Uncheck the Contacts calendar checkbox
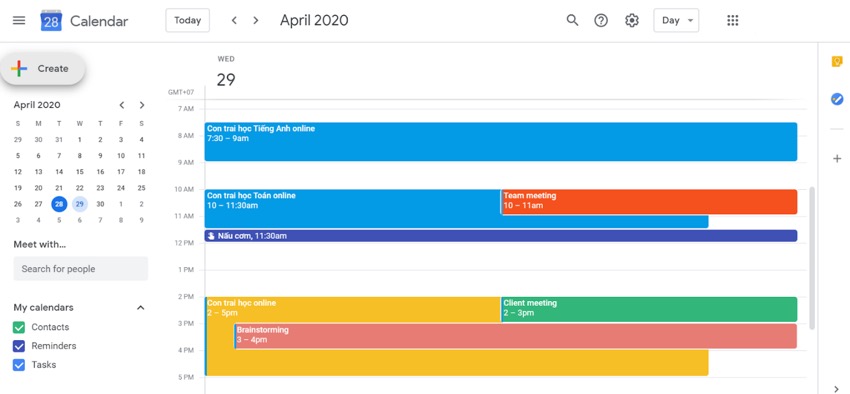 [x=19, y=327]
